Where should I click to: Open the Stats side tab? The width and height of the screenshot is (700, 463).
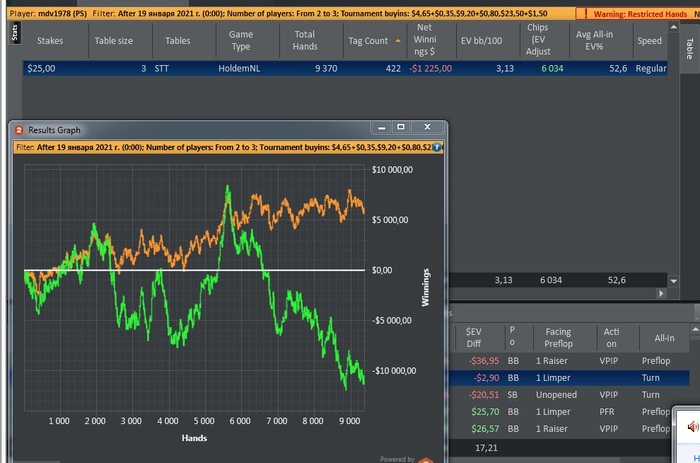pos(15,33)
